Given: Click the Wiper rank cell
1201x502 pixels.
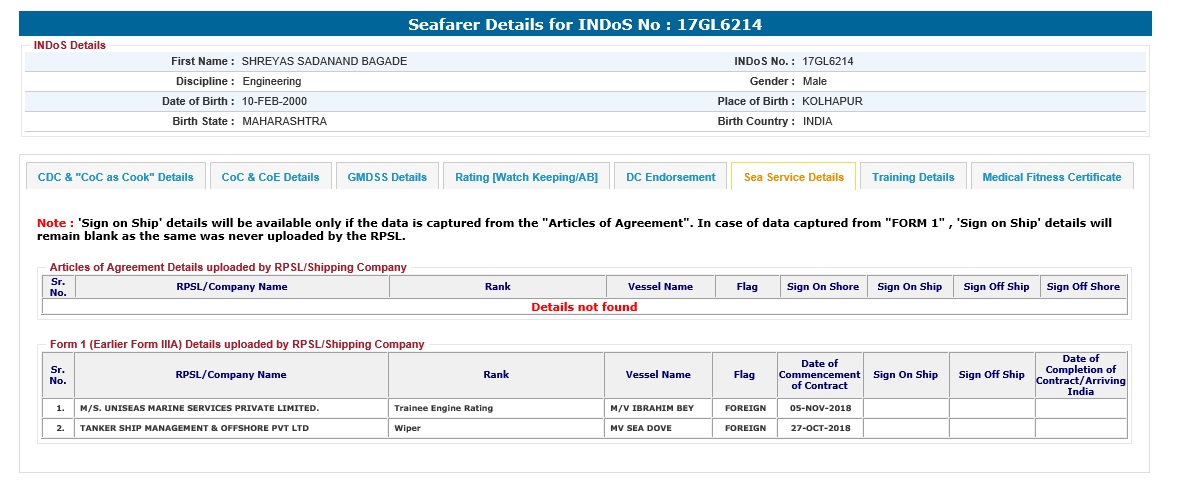Looking at the screenshot, I should [407, 428].
